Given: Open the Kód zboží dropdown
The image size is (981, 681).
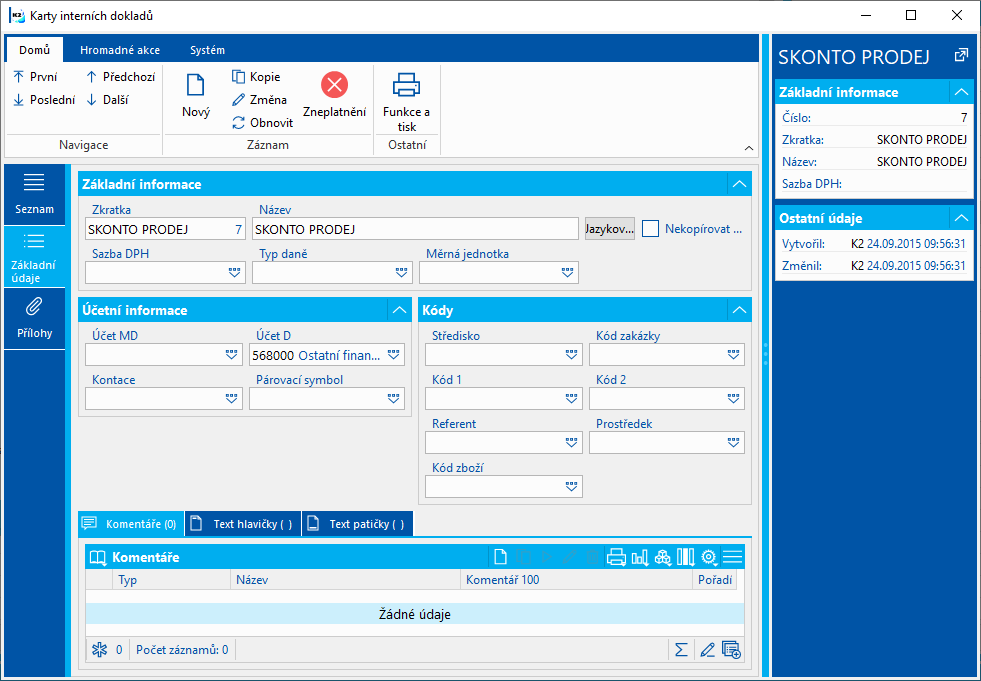Looking at the screenshot, I should click(571, 486).
